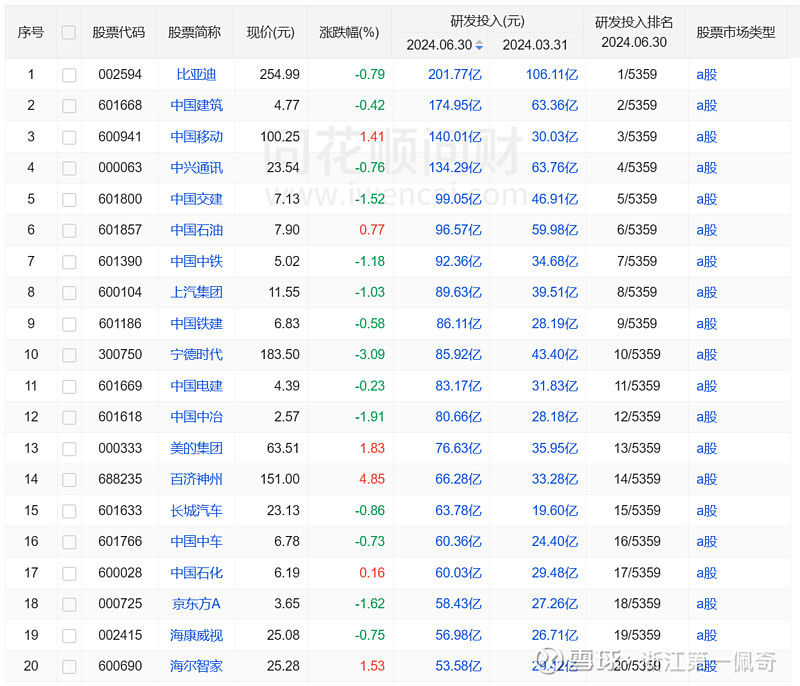The height and width of the screenshot is (686, 800).
Task: Tick the 宁德时代 row checkbox
Action: [x=69, y=355]
